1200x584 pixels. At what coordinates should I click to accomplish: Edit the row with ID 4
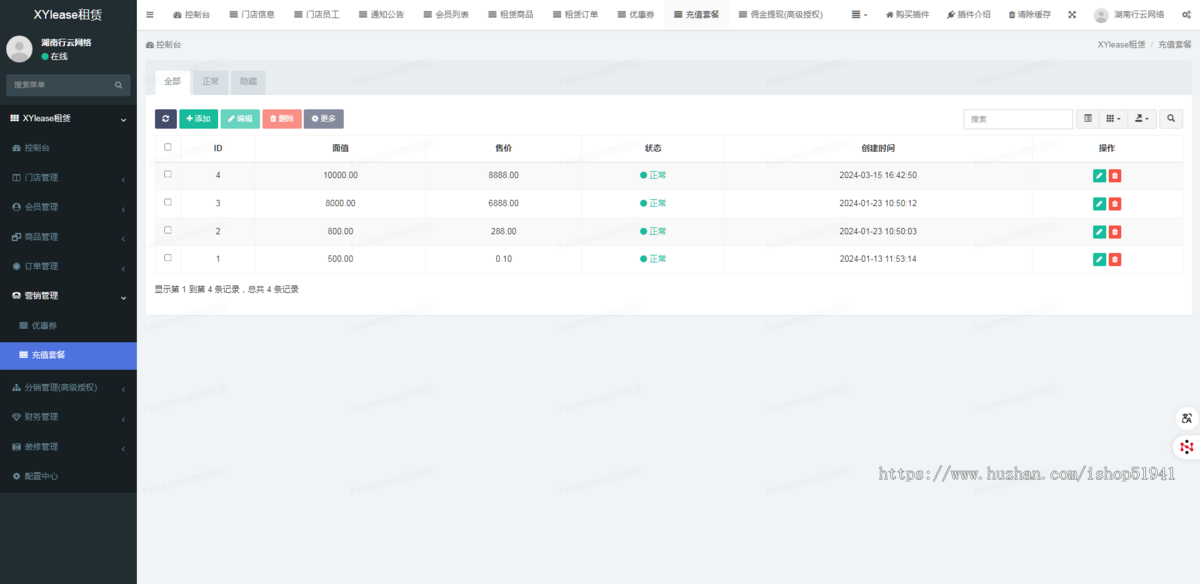(x=1099, y=176)
